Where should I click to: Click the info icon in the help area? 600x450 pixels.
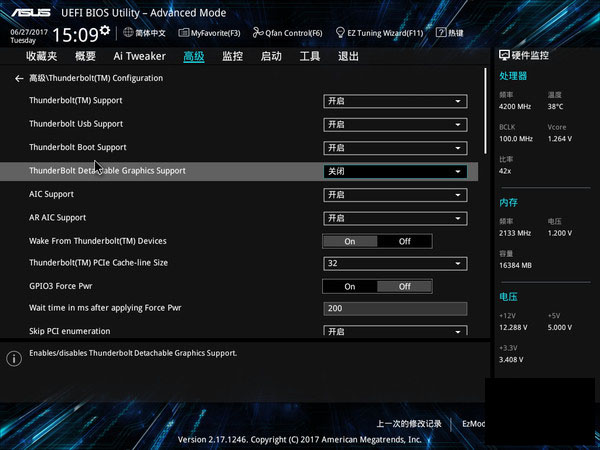tap(14, 359)
